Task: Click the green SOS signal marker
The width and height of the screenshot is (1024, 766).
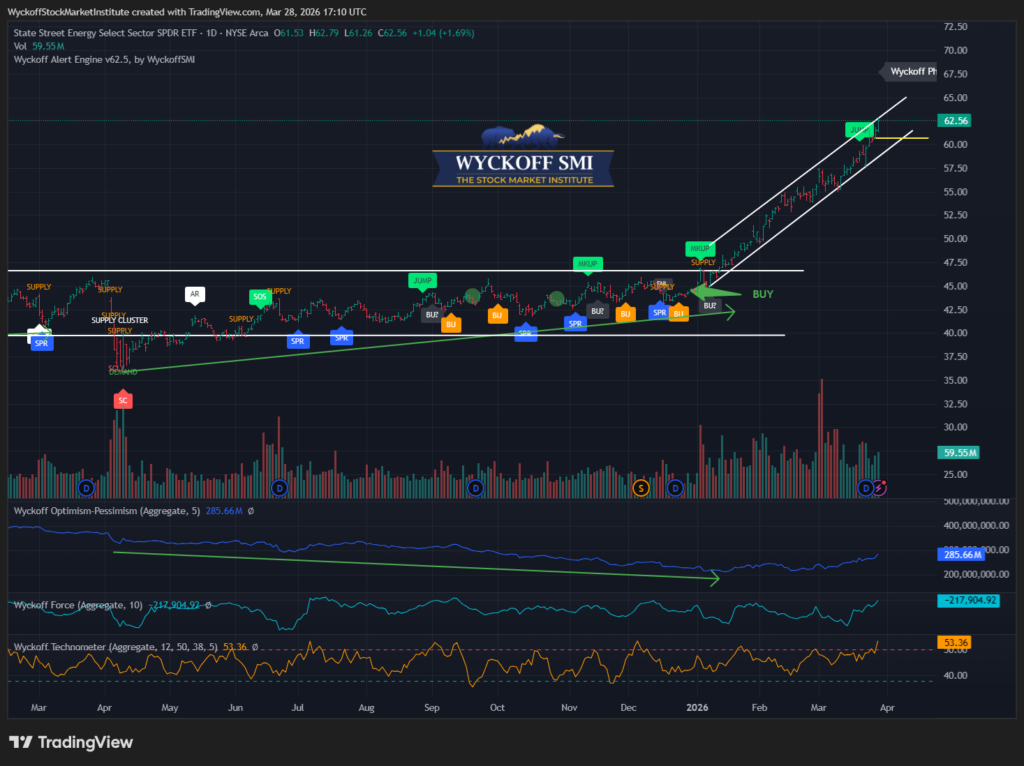Action: [260, 297]
